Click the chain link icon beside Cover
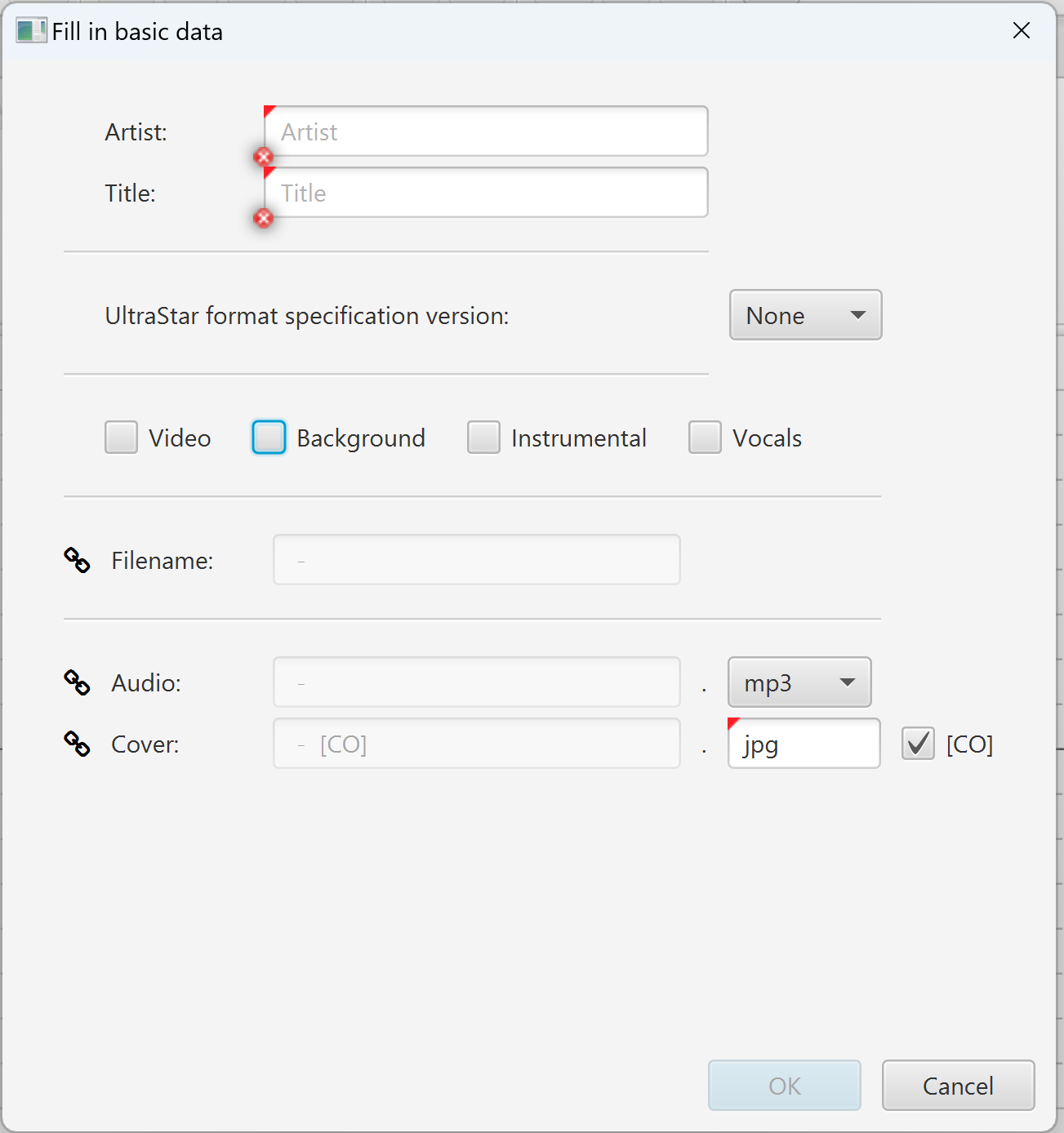 pyautogui.click(x=77, y=744)
